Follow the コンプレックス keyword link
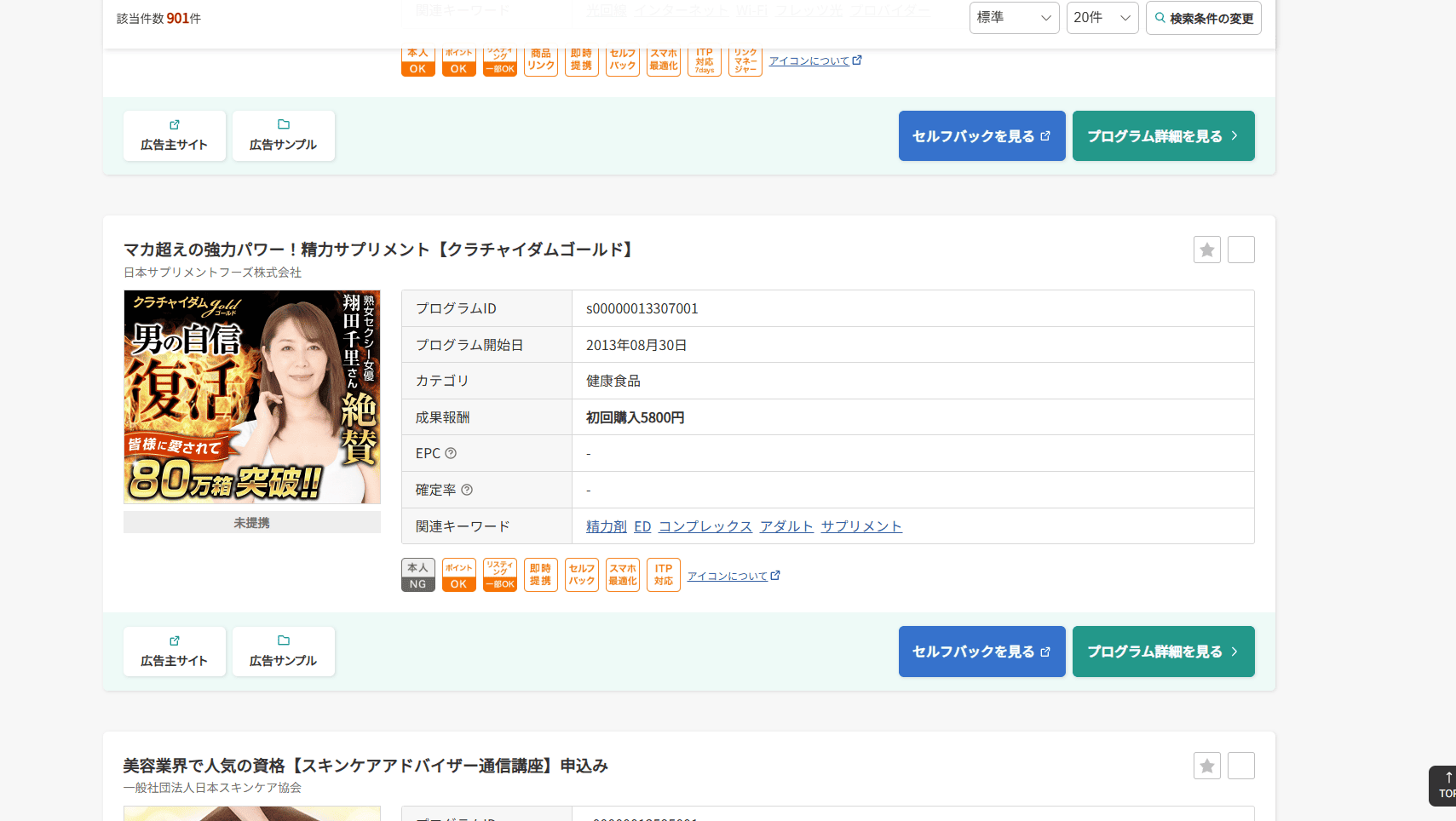The width and height of the screenshot is (1456, 821). (x=705, y=526)
